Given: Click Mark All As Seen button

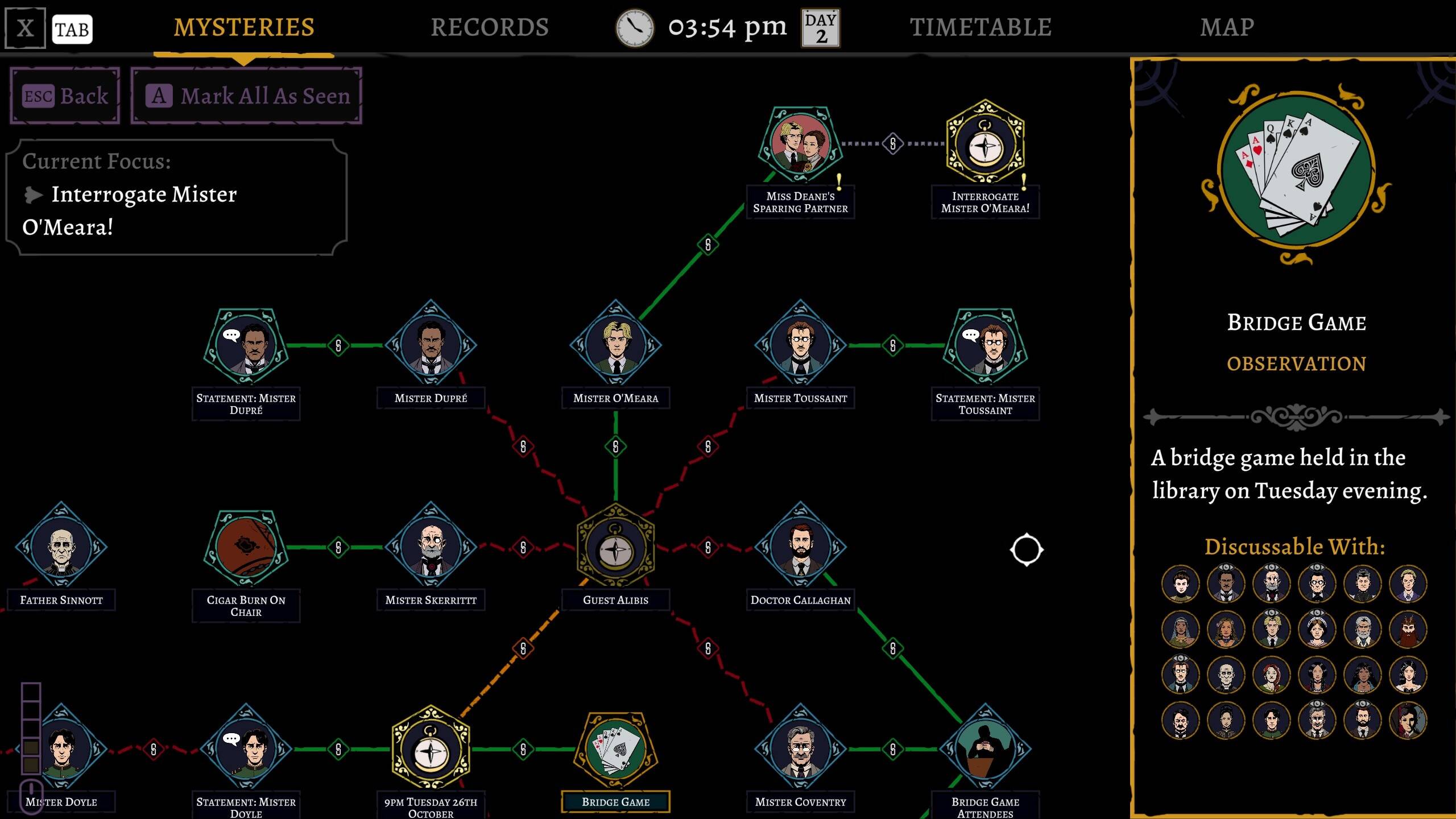Looking at the screenshot, I should (x=246, y=96).
